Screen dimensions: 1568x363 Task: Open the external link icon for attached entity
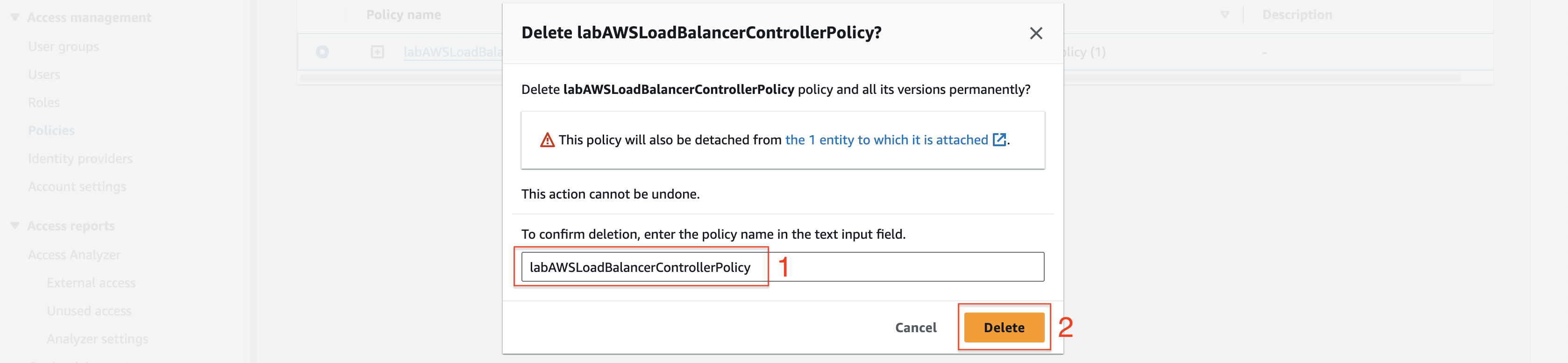point(999,140)
